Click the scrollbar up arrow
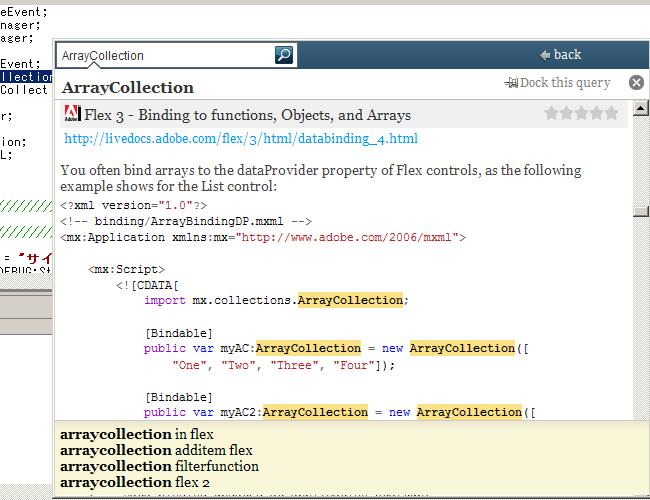650x500 pixels. [640, 108]
